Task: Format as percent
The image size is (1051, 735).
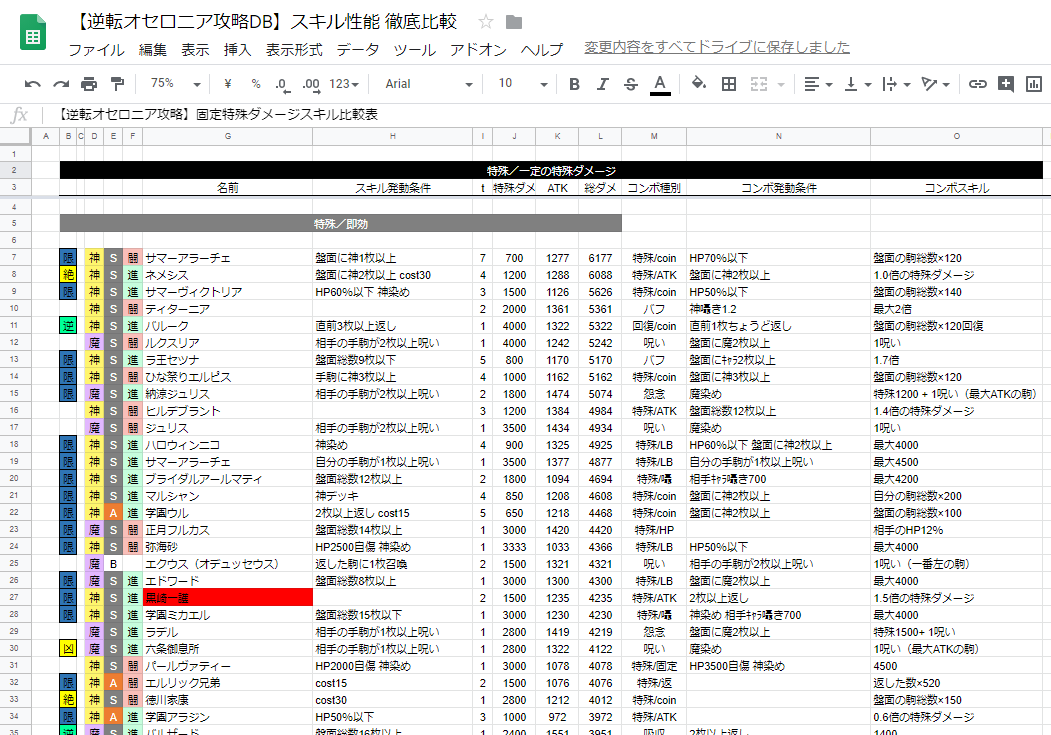Action: point(255,84)
